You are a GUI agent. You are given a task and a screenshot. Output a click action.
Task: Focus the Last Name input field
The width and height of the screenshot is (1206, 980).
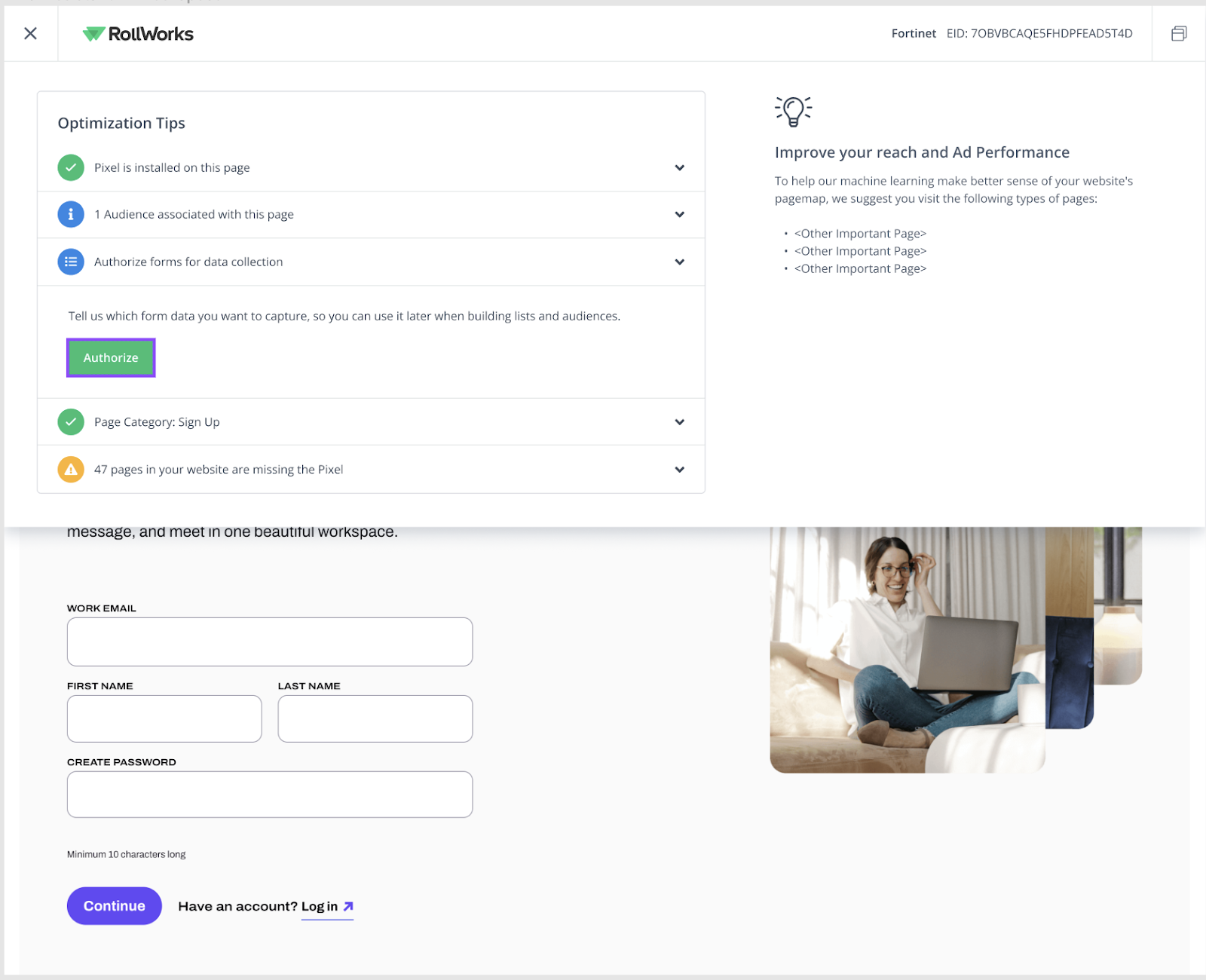click(x=375, y=718)
